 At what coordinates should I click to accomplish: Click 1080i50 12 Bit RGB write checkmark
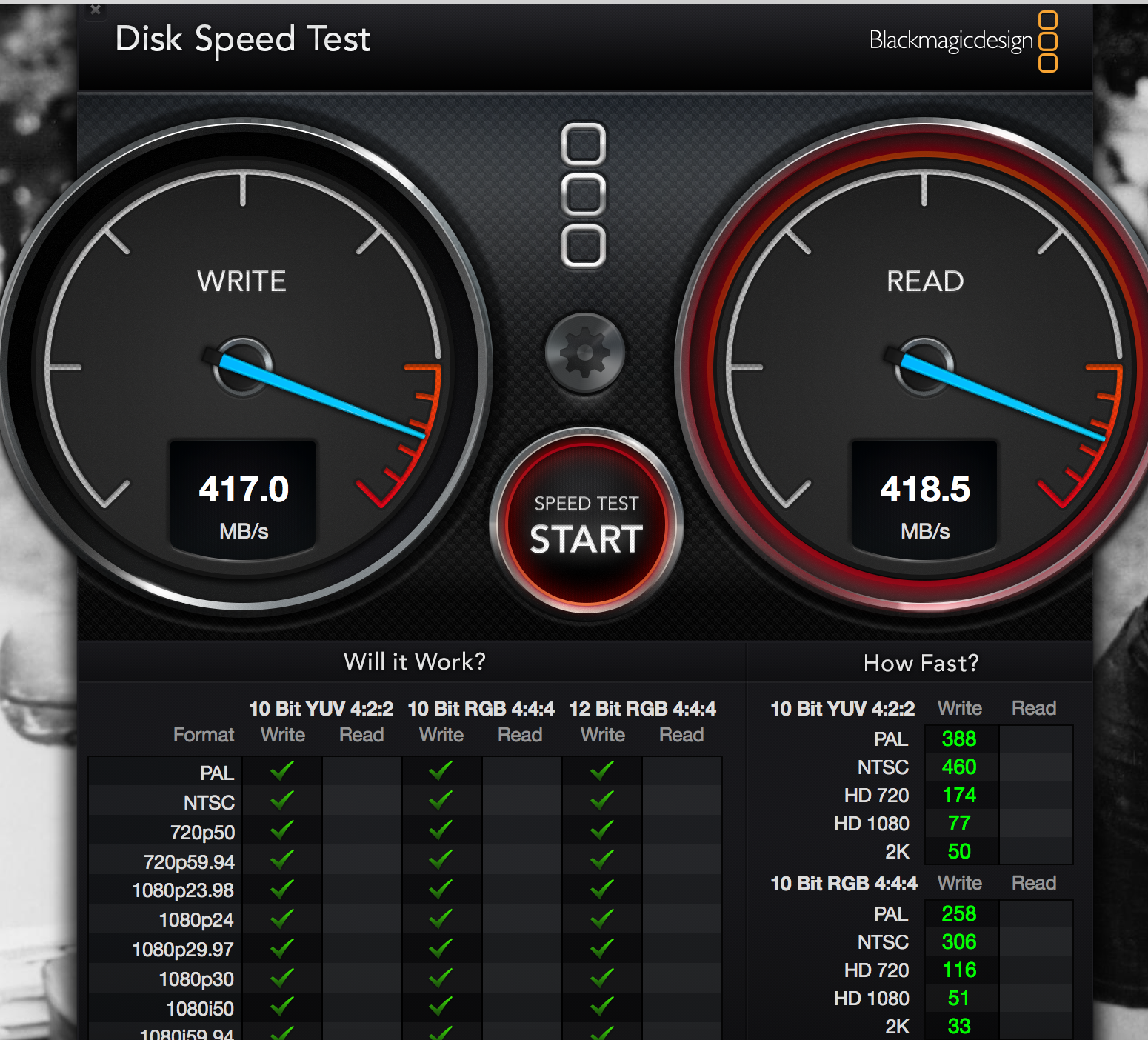pos(602,1007)
